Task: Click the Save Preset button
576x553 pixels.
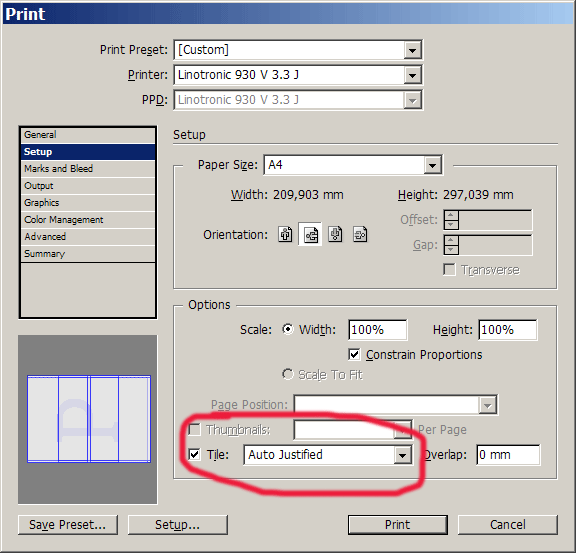Action: (x=68, y=525)
